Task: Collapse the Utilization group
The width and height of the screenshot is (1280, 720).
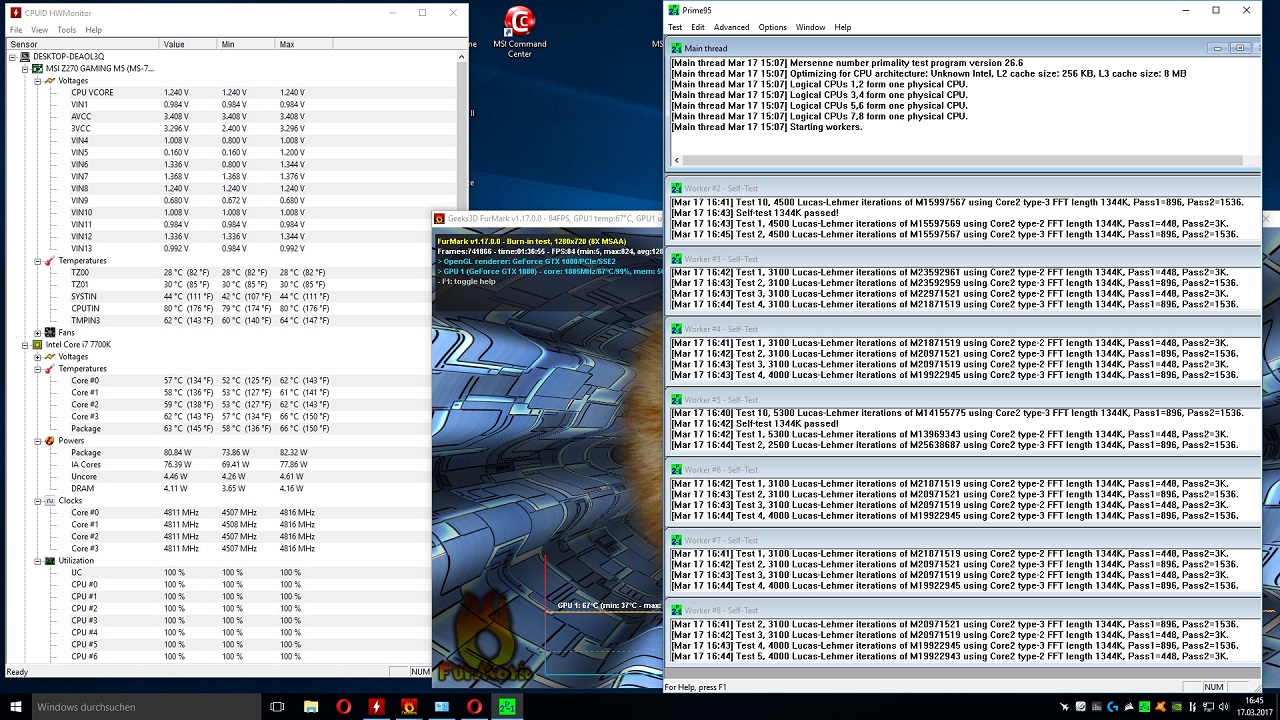Action: point(38,560)
